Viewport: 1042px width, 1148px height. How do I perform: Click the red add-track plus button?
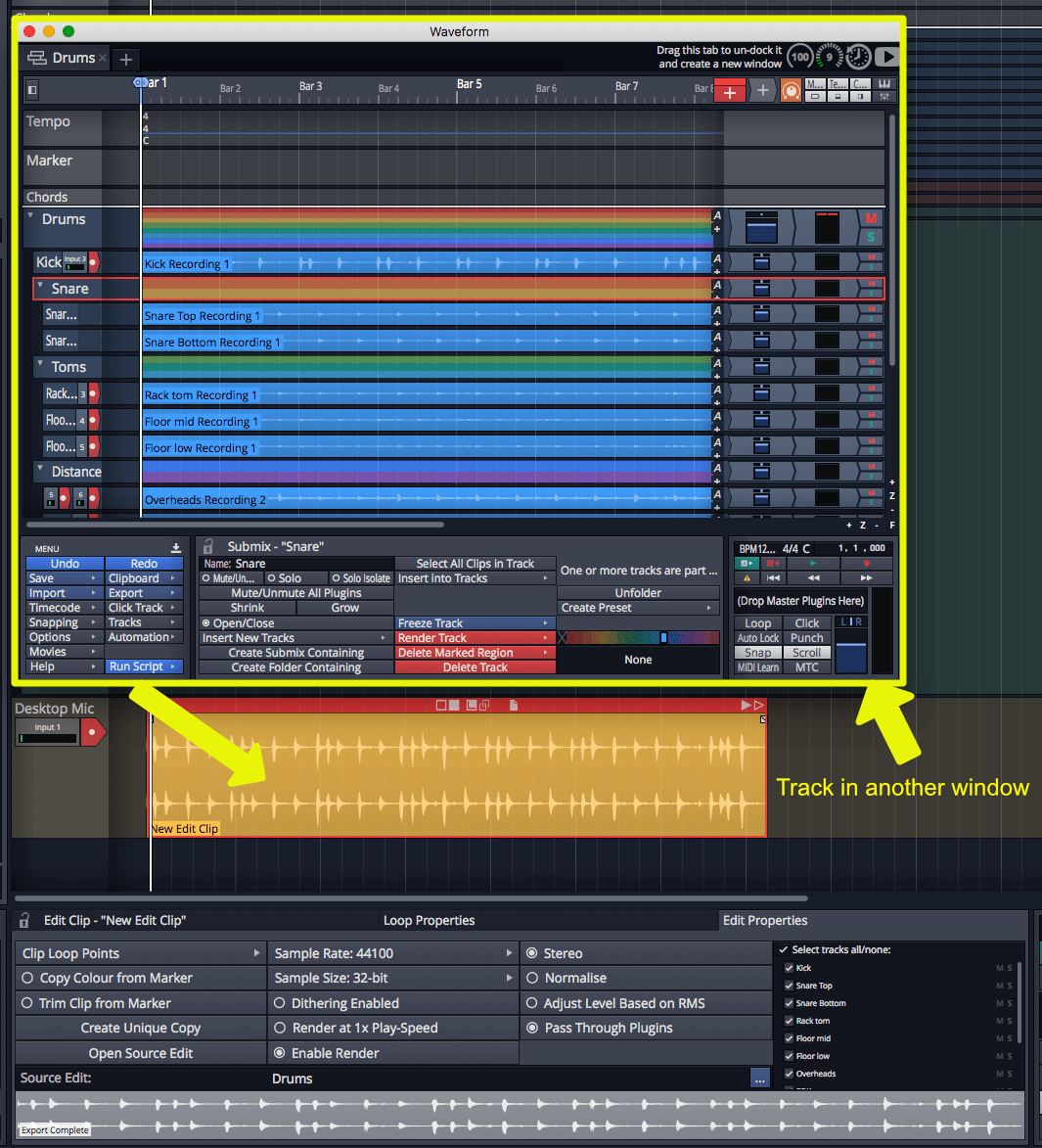[x=729, y=91]
